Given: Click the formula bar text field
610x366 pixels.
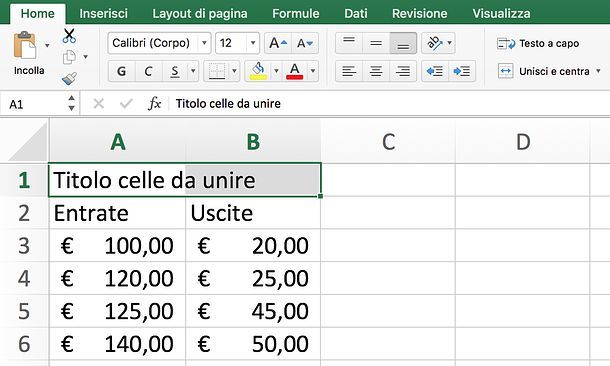Looking at the screenshot, I should 389,104.
